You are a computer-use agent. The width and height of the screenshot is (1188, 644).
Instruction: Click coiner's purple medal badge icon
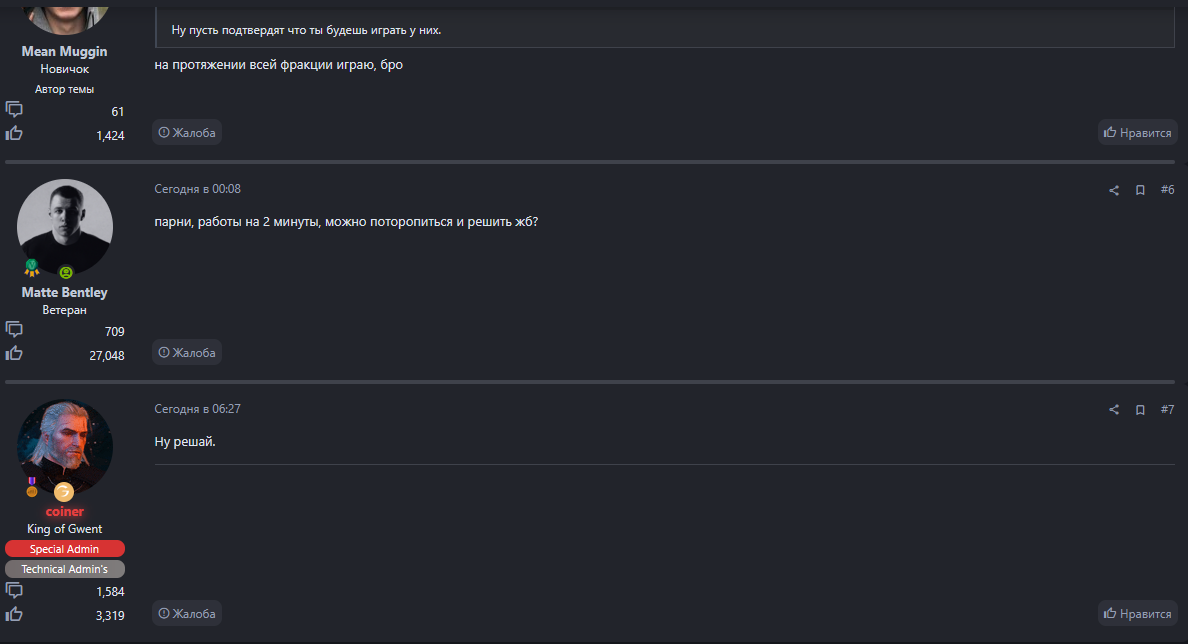click(x=32, y=487)
